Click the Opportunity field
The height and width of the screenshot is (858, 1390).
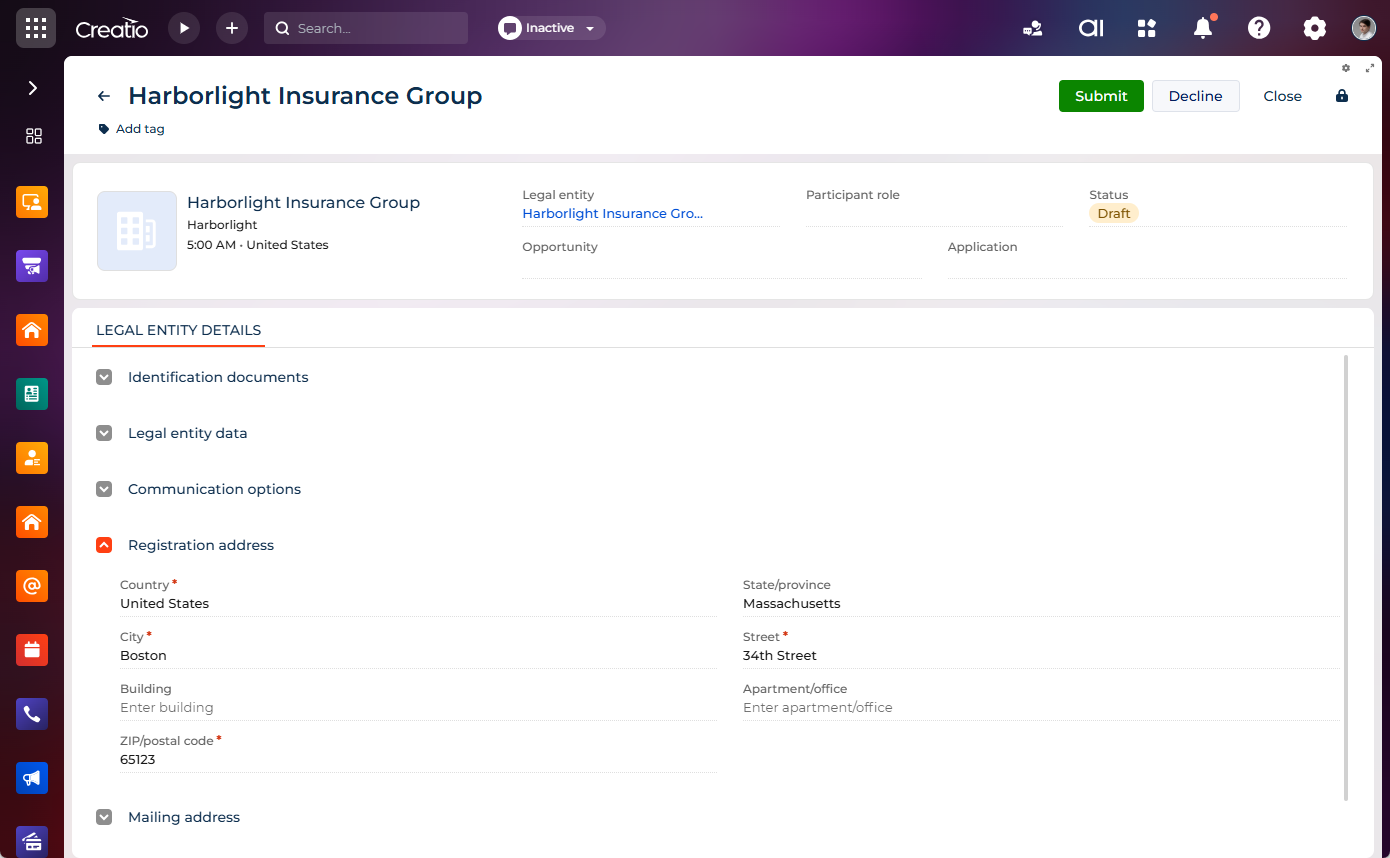(720, 258)
